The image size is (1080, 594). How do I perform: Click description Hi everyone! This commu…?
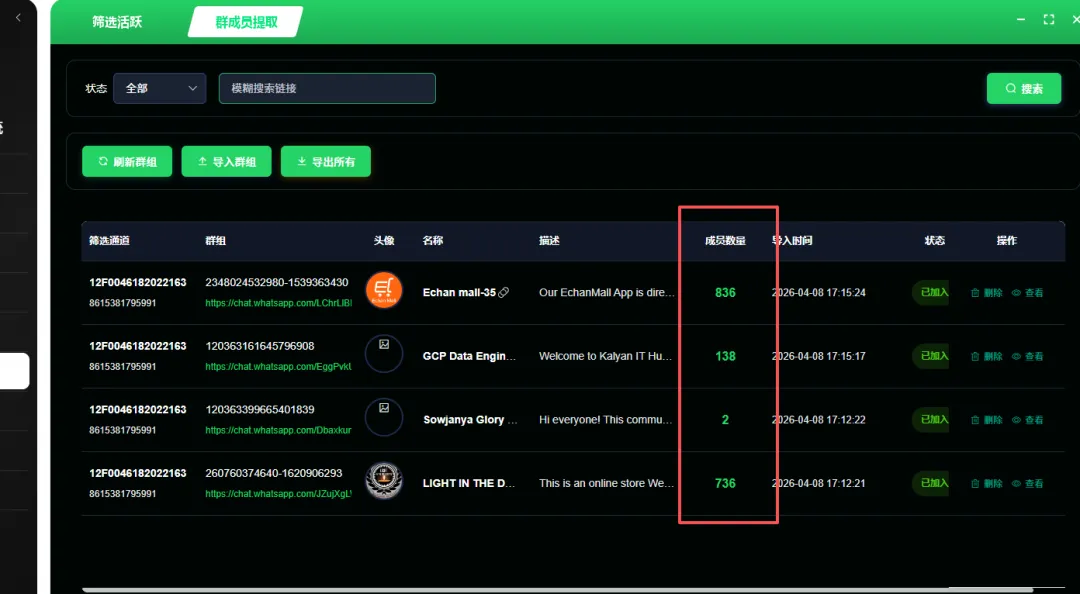tap(605, 420)
